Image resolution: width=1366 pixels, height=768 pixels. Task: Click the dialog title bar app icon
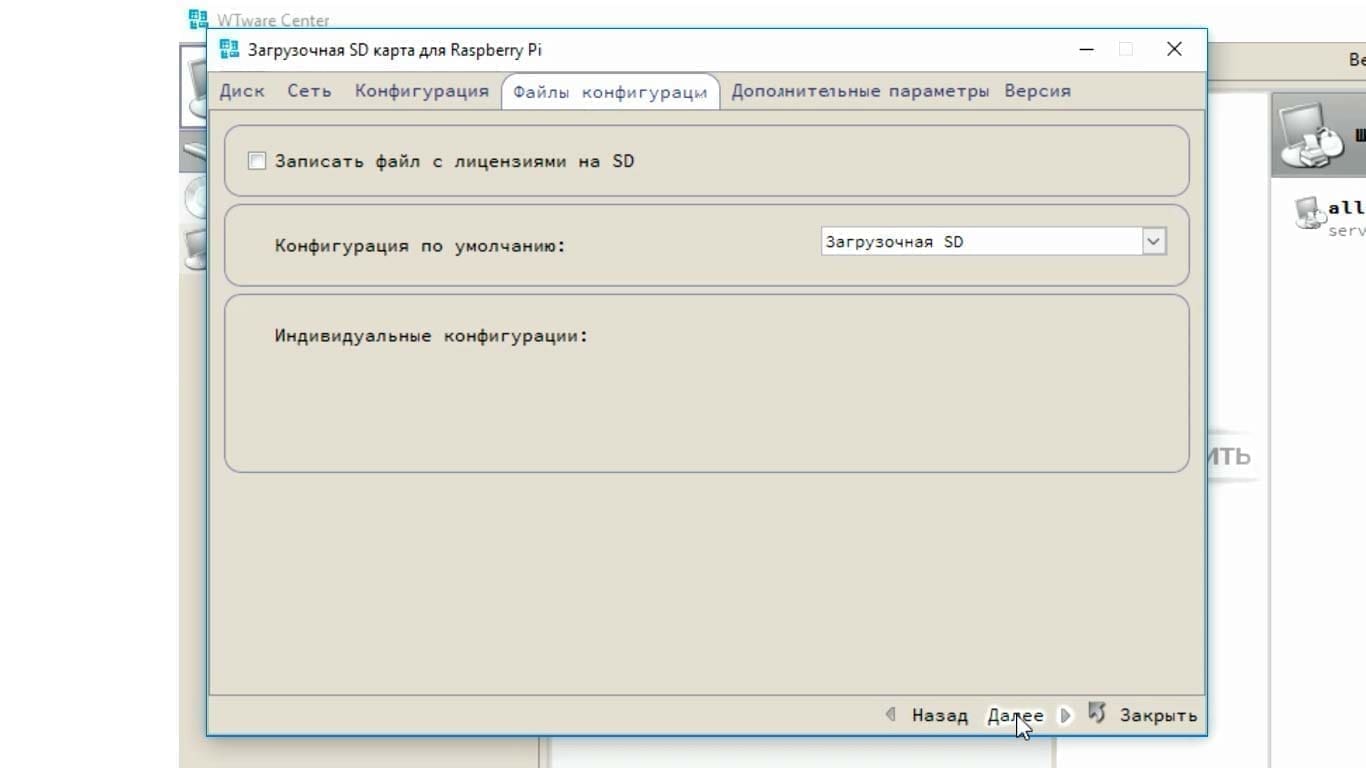(x=229, y=49)
